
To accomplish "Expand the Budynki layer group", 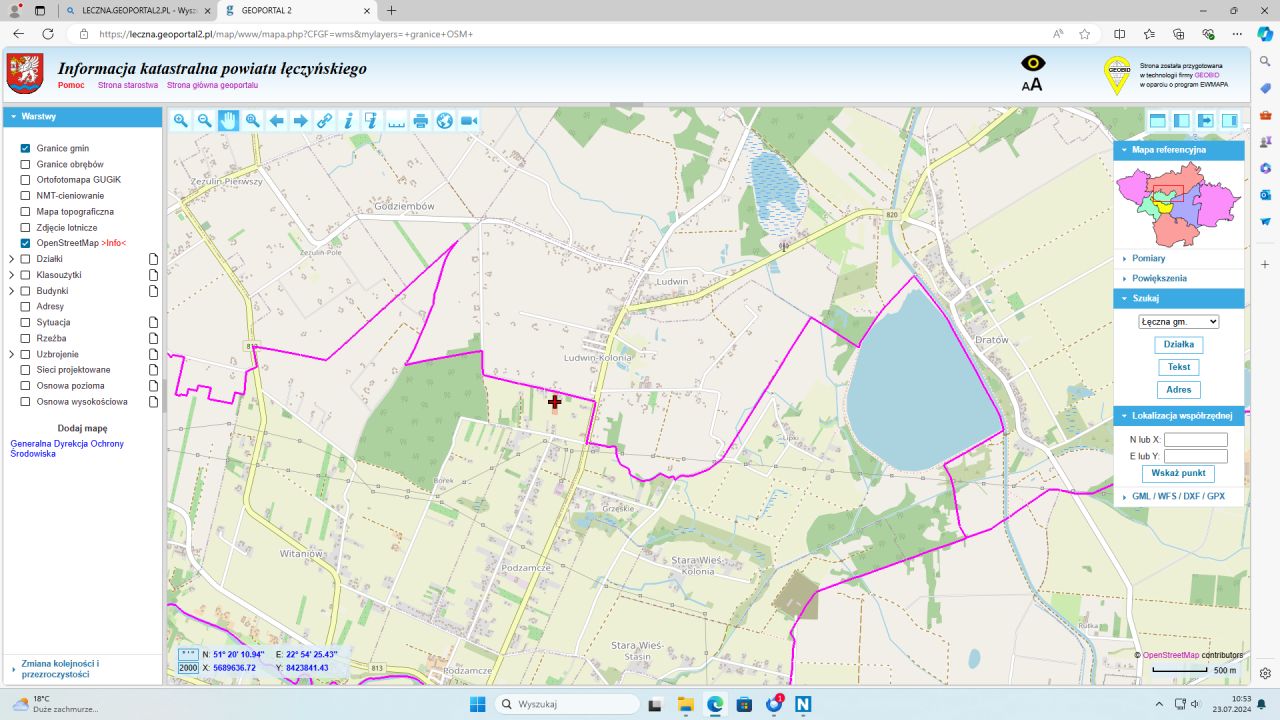I will click(11, 291).
